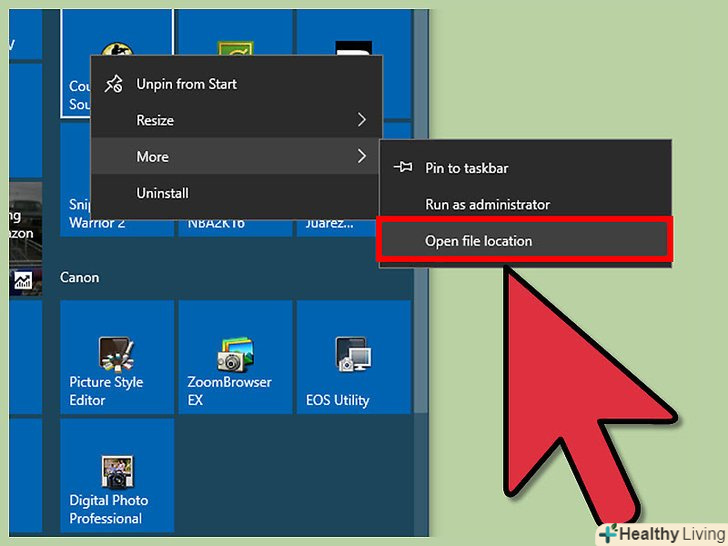Launch Digital Photo Professional tile icon
This screenshot has width=728, height=546.
(x=117, y=472)
